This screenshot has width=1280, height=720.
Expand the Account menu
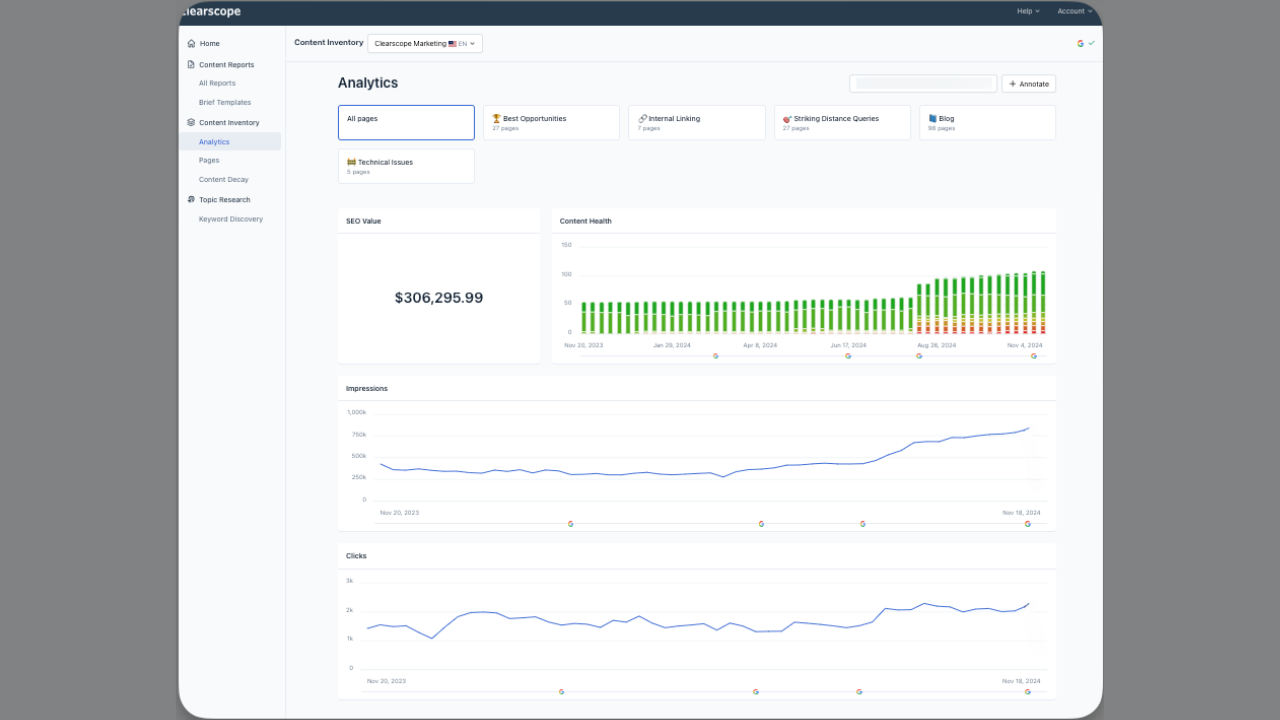click(1074, 11)
